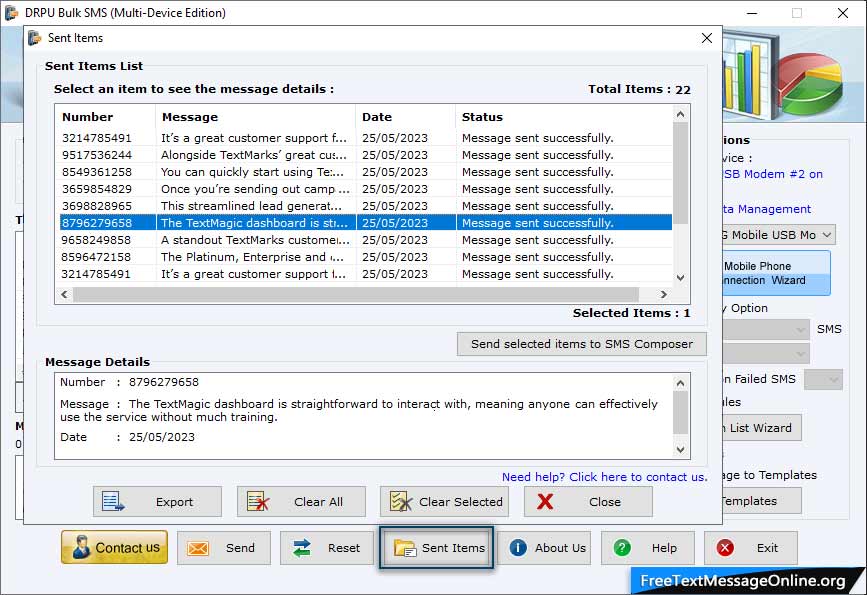Click Message Details scroll up arrow
The image size is (867, 595).
pyautogui.click(x=681, y=383)
